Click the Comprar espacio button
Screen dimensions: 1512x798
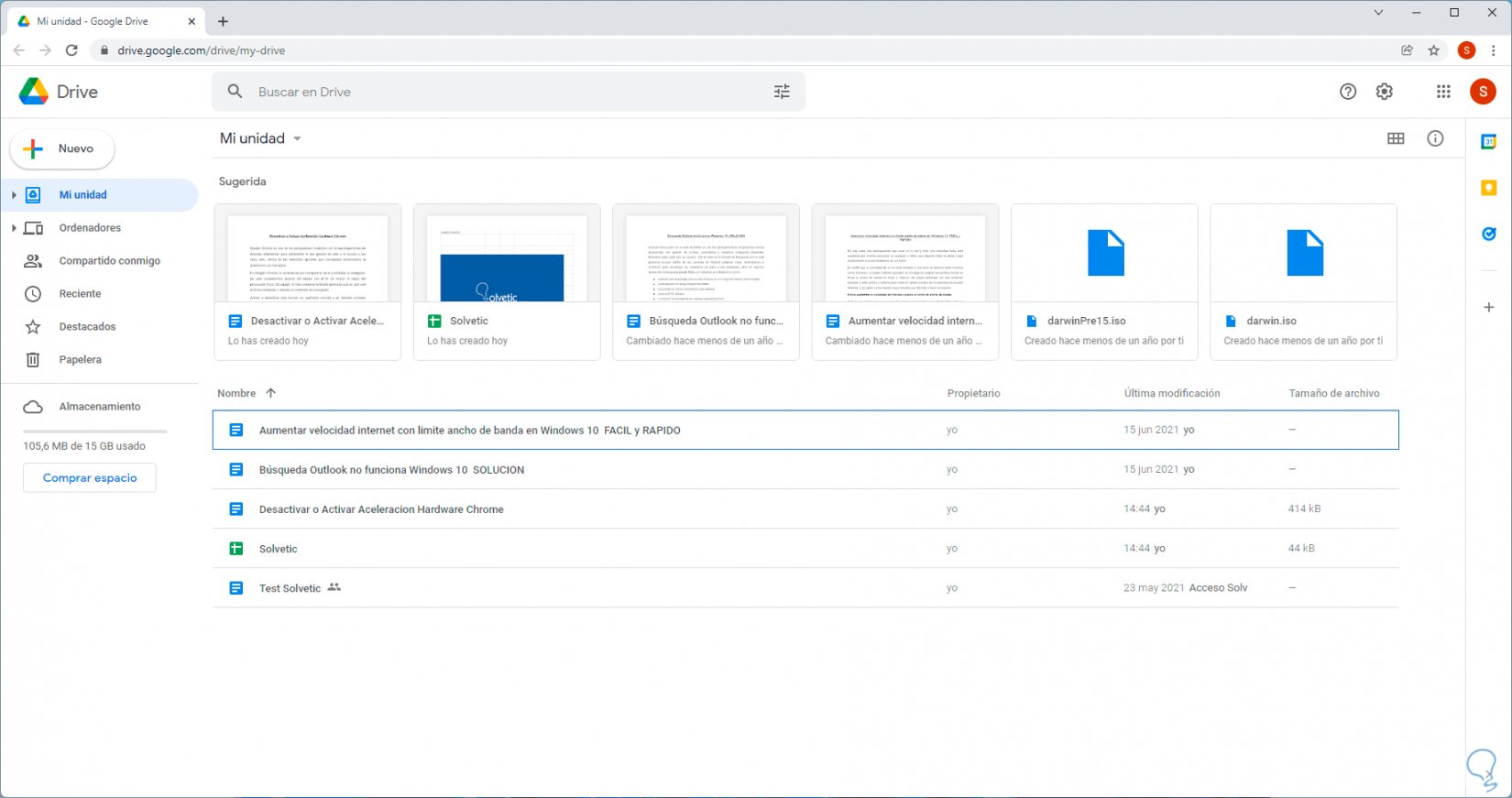90,478
